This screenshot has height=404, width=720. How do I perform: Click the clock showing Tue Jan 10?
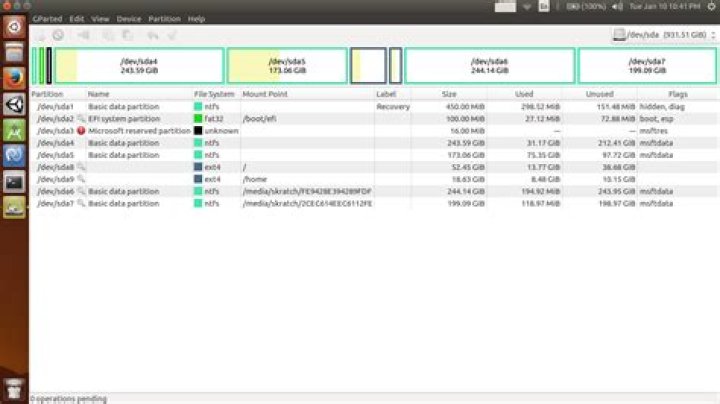[664, 6]
